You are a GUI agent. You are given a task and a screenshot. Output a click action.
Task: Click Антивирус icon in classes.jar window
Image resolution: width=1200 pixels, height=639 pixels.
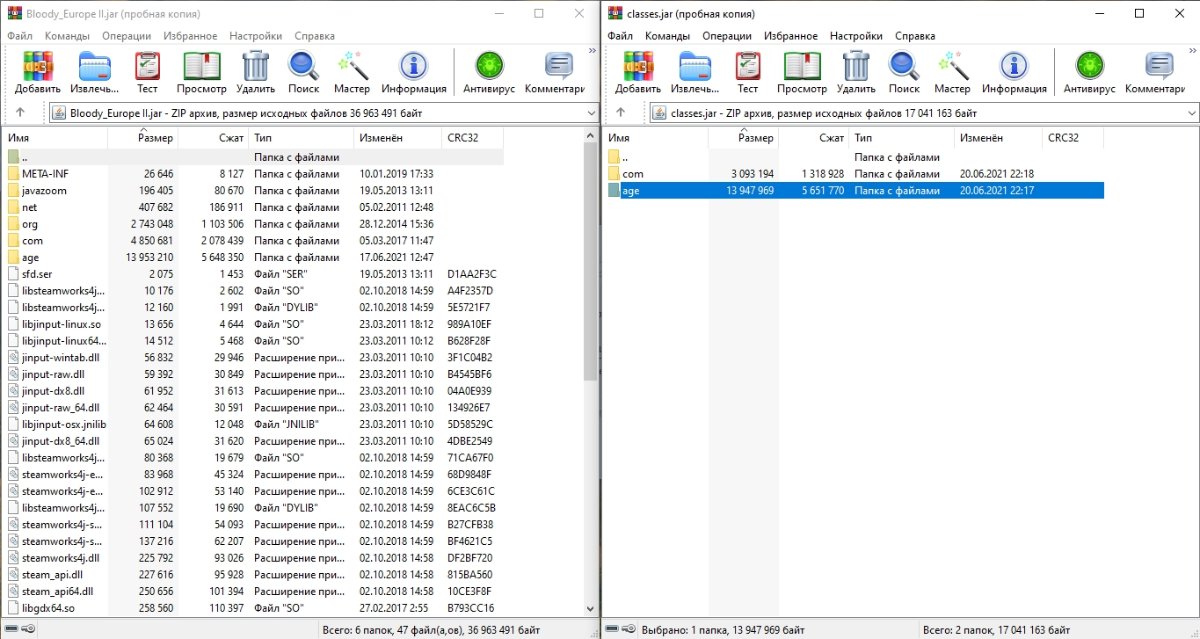click(x=1090, y=65)
